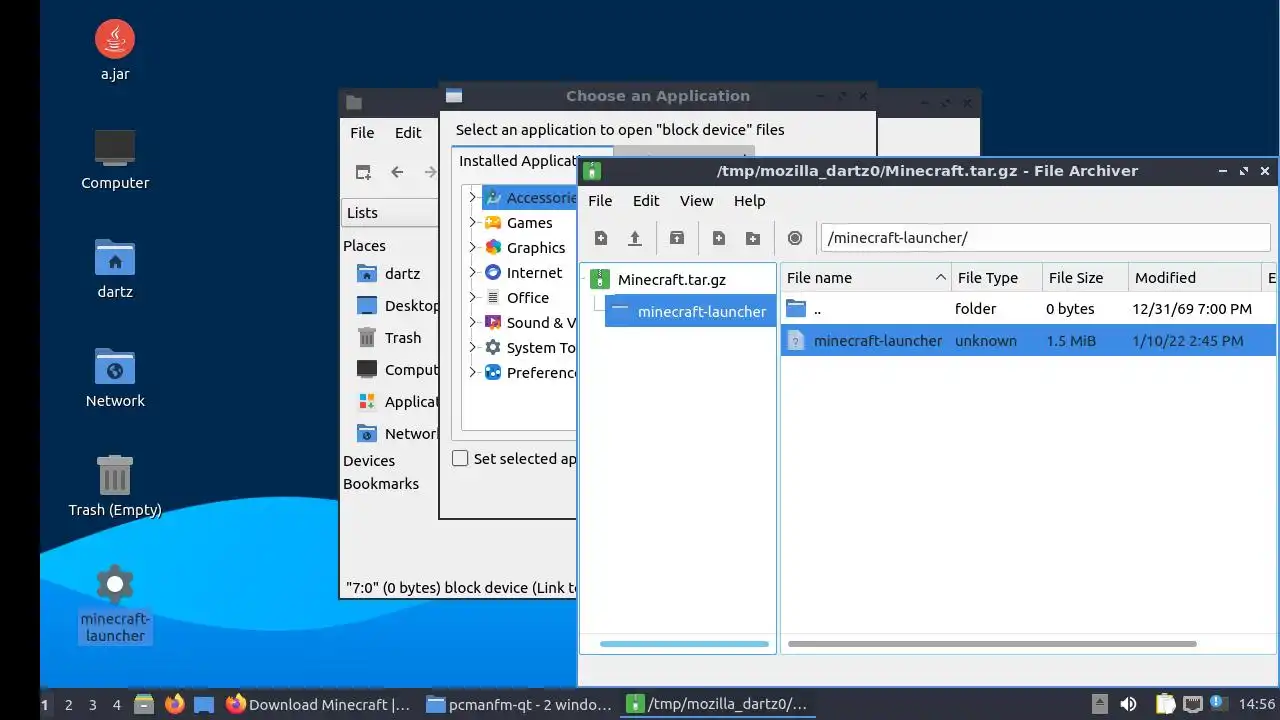Viewport: 1280px width, 720px height.
Task: Click the horizontal scrollbar under the file list
Action: [992, 644]
